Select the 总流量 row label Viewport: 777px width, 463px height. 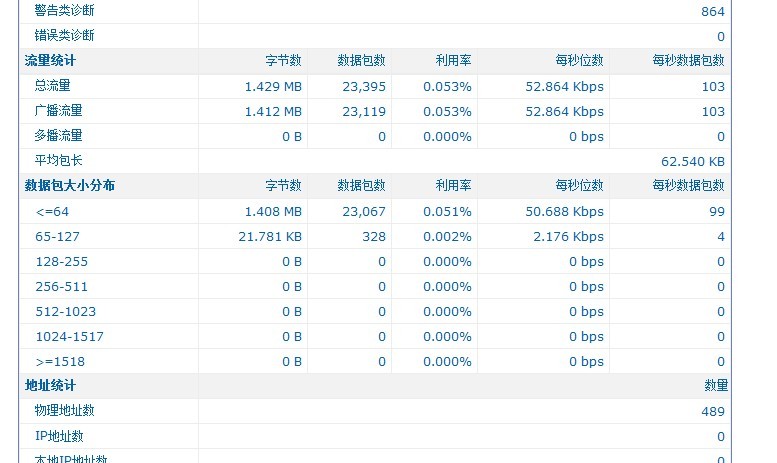tap(53, 86)
